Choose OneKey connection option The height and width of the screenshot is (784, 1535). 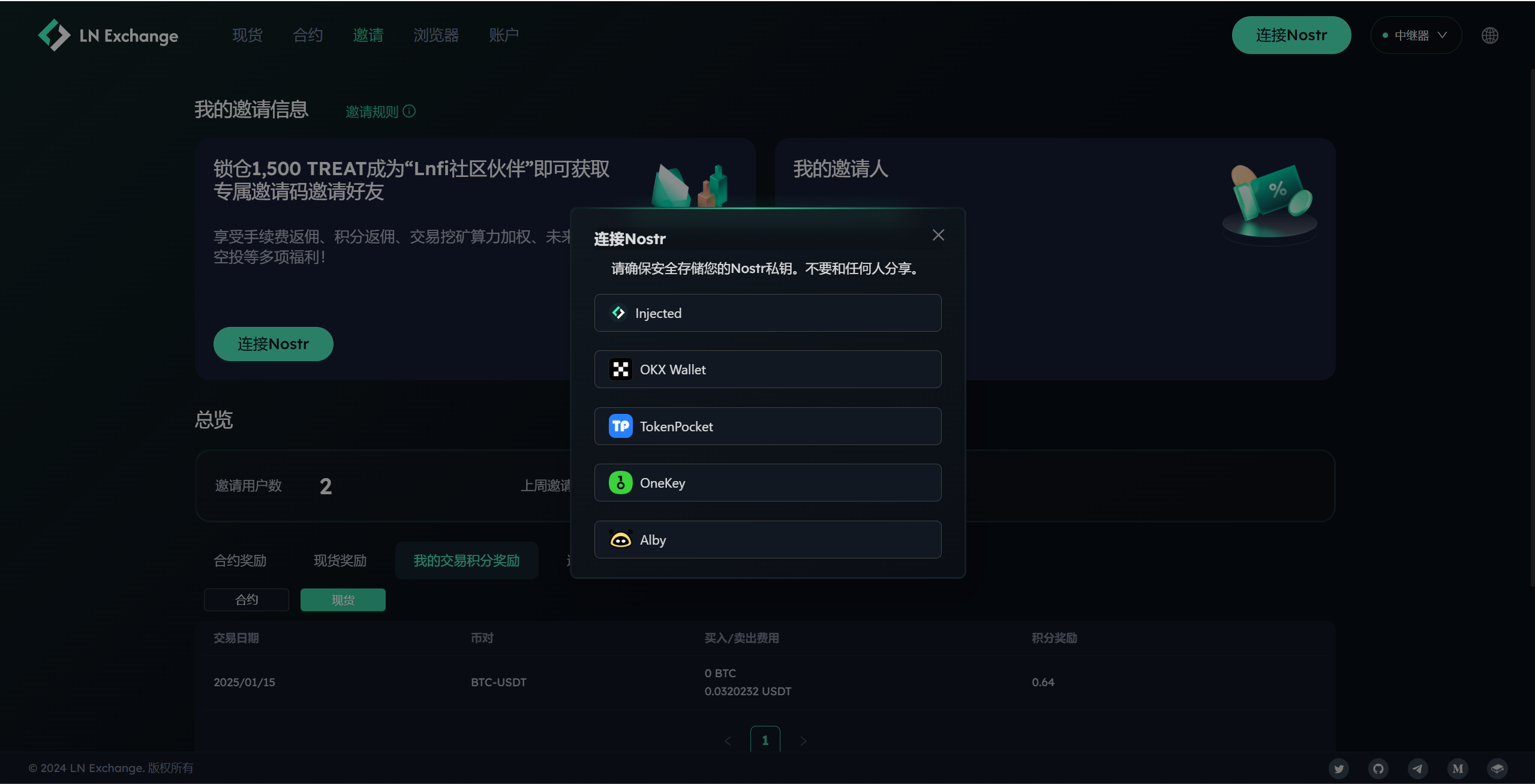tap(768, 483)
